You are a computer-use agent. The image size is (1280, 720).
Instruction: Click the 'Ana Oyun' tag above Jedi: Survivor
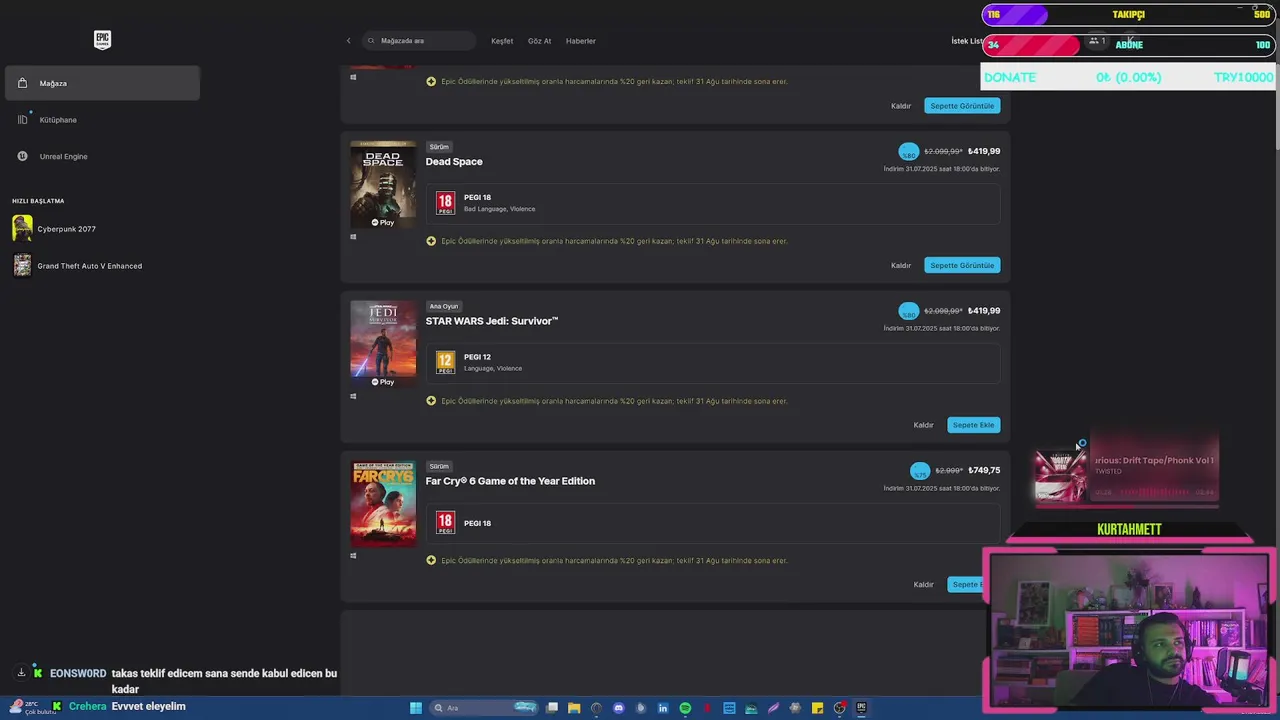click(443, 306)
